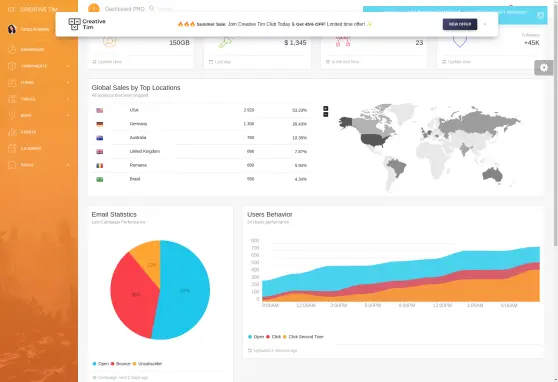Click the search magnifier icon
This screenshot has width=558, height=382.
click(152, 8)
